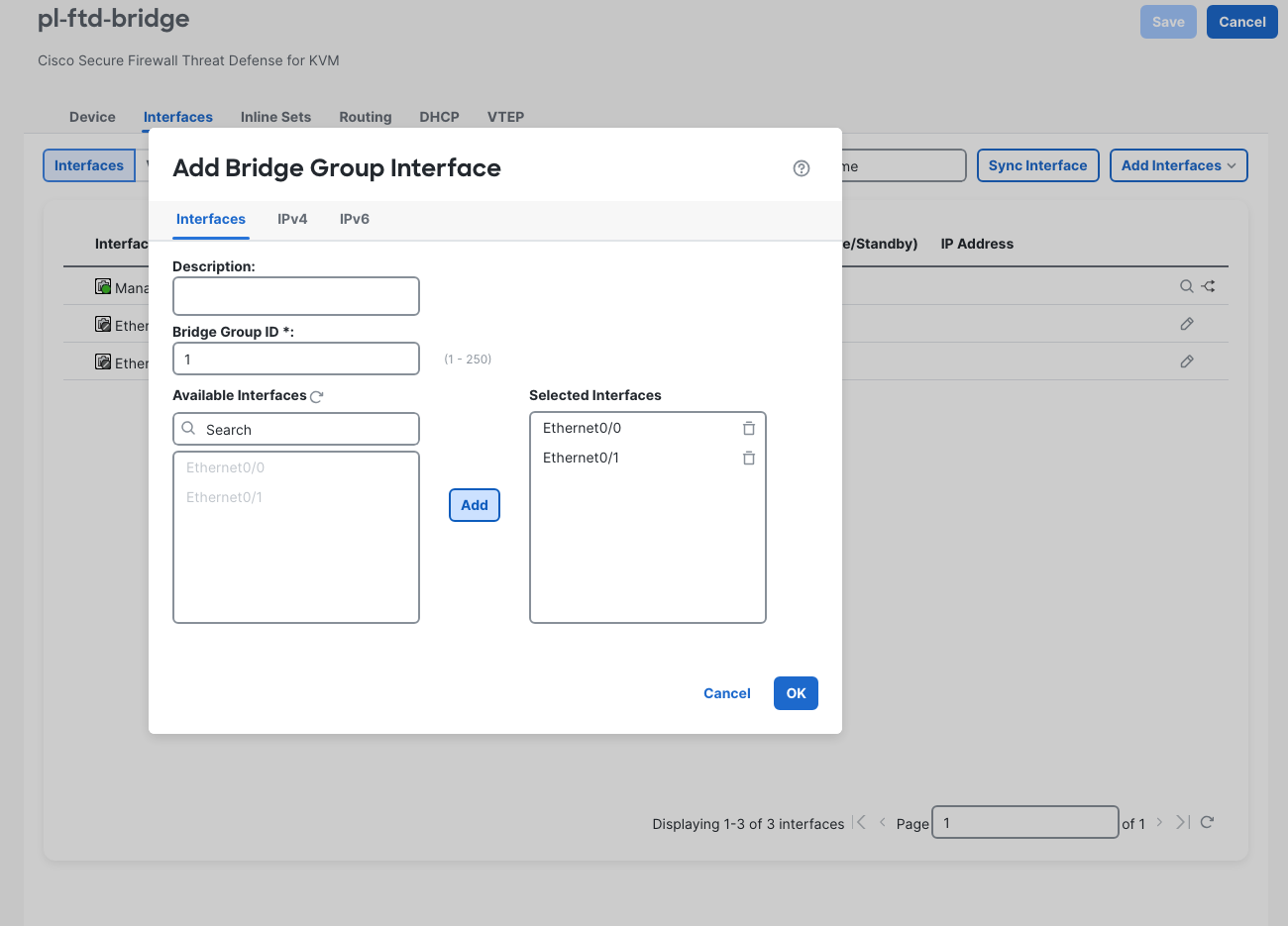Select Ethernet0/0 in Selected Interfaces
Screen dimensions: 1288x926
582,428
